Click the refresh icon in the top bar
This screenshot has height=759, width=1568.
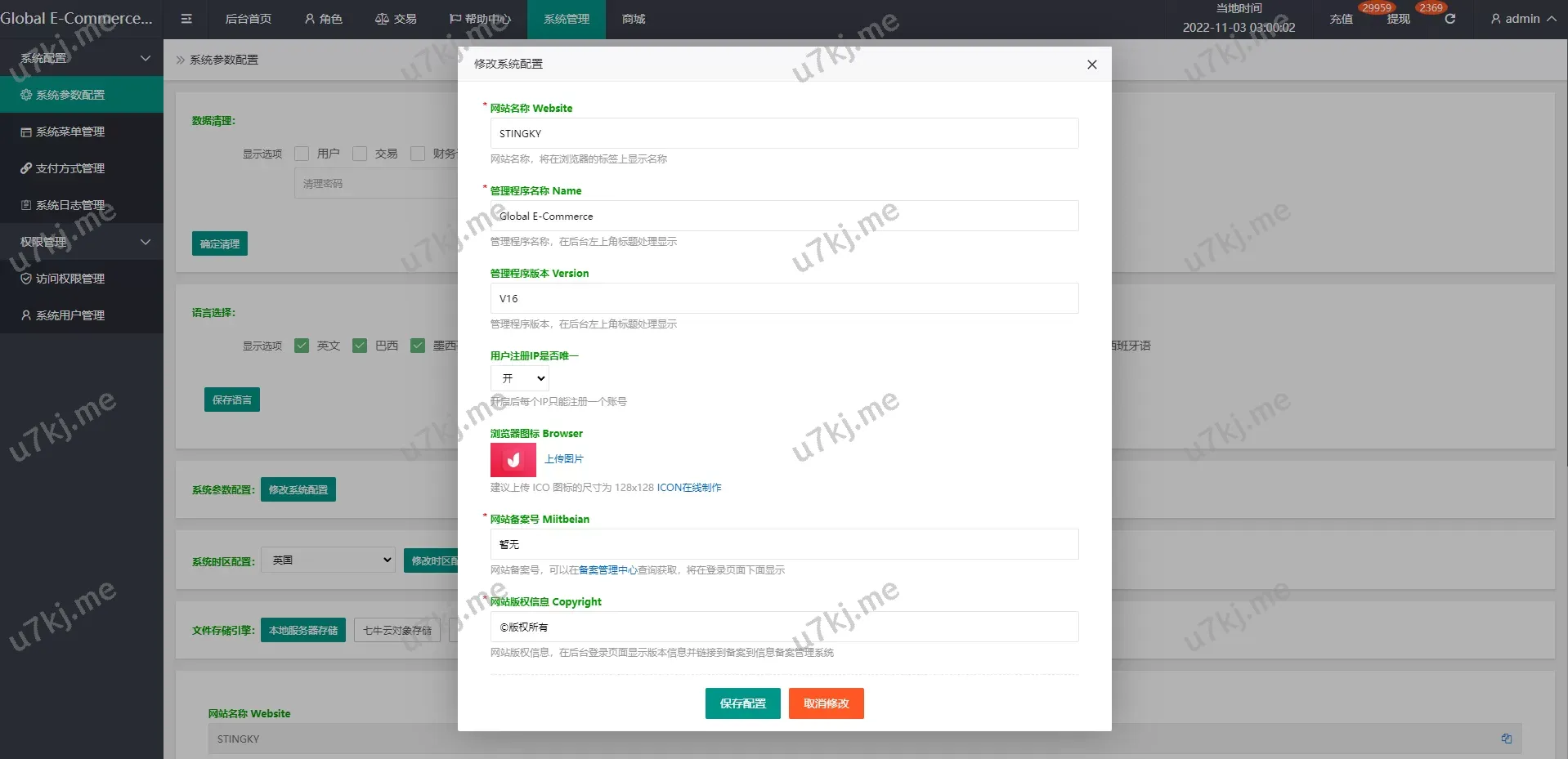tap(1450, 19)
